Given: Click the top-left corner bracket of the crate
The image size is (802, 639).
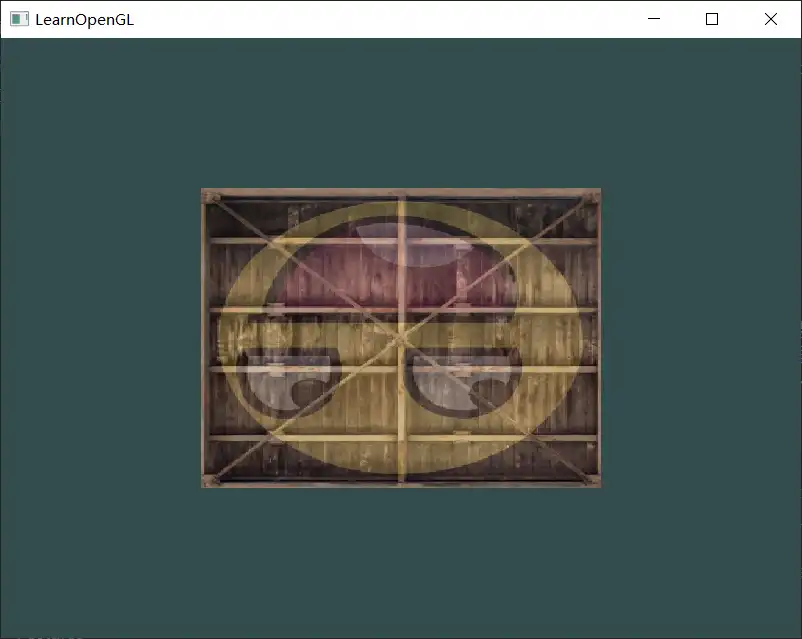Looking at the screenshot, I should [209, 197].
